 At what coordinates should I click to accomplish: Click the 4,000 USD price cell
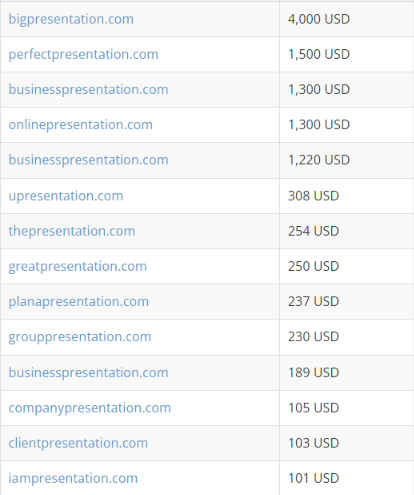point(347,19)
